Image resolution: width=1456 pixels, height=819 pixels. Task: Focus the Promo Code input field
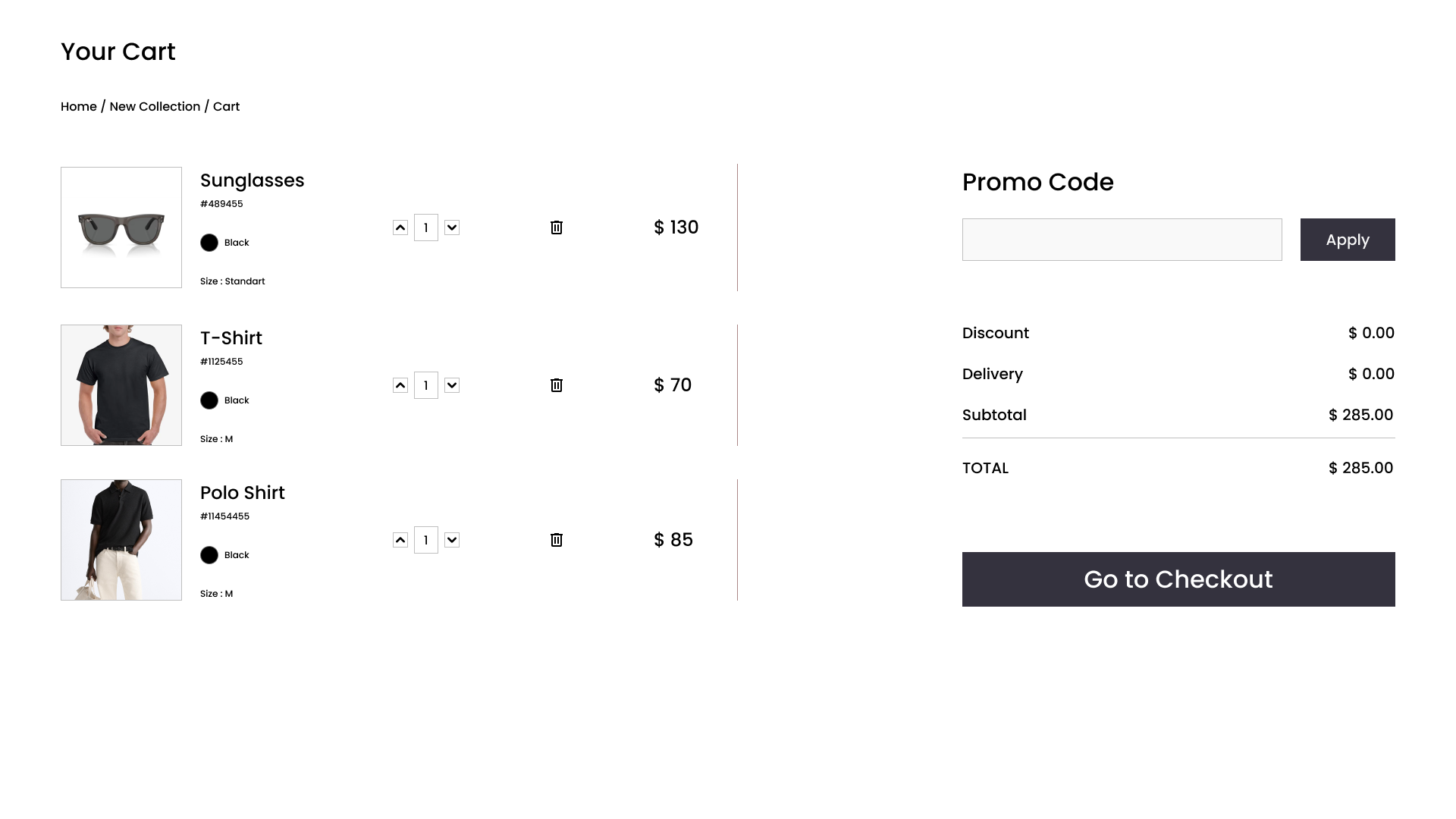tap(1122, 240)
